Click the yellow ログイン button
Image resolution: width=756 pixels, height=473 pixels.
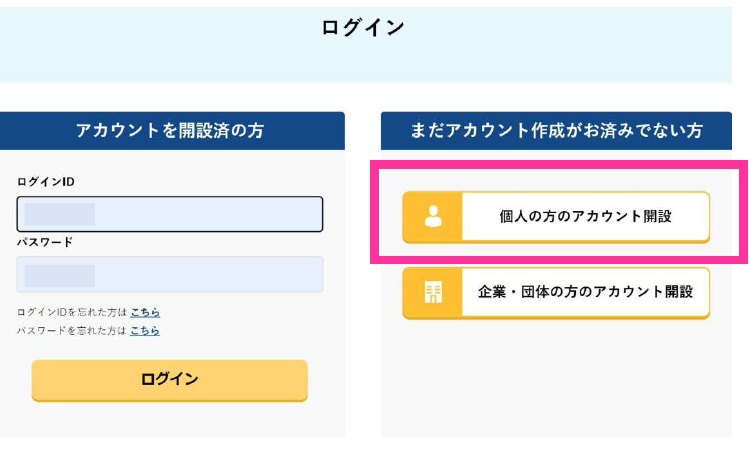pyautogui.click(x=170, y=380)
